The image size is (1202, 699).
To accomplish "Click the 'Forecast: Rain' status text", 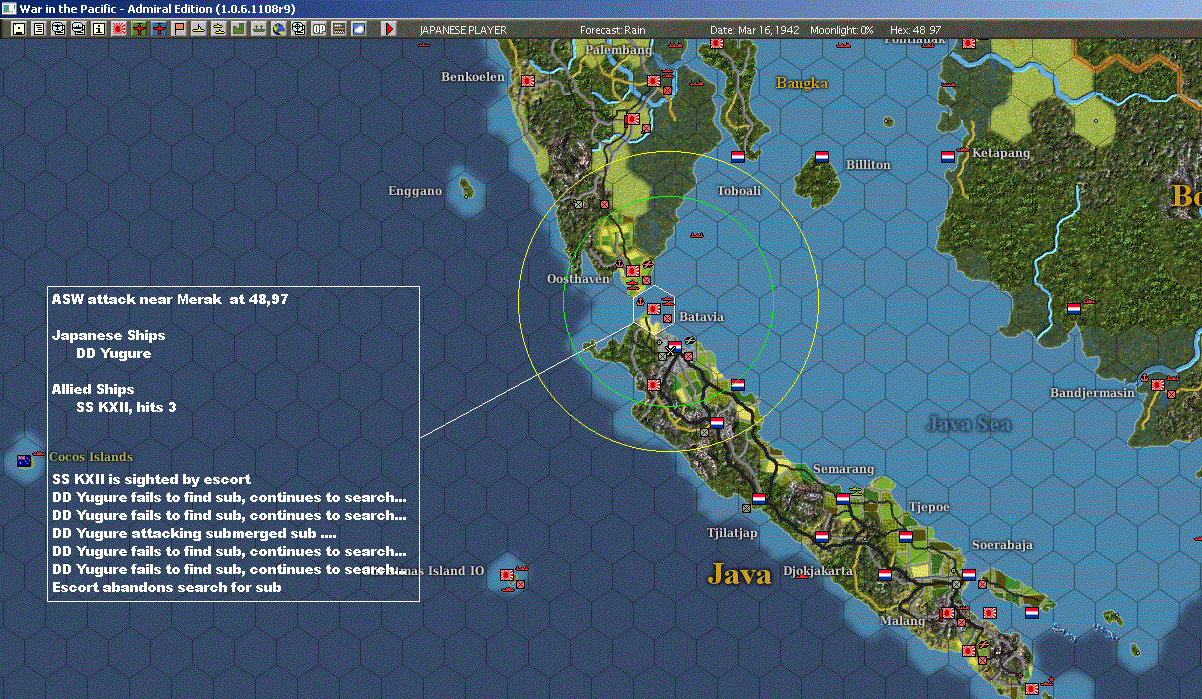I will click(613, 30).
